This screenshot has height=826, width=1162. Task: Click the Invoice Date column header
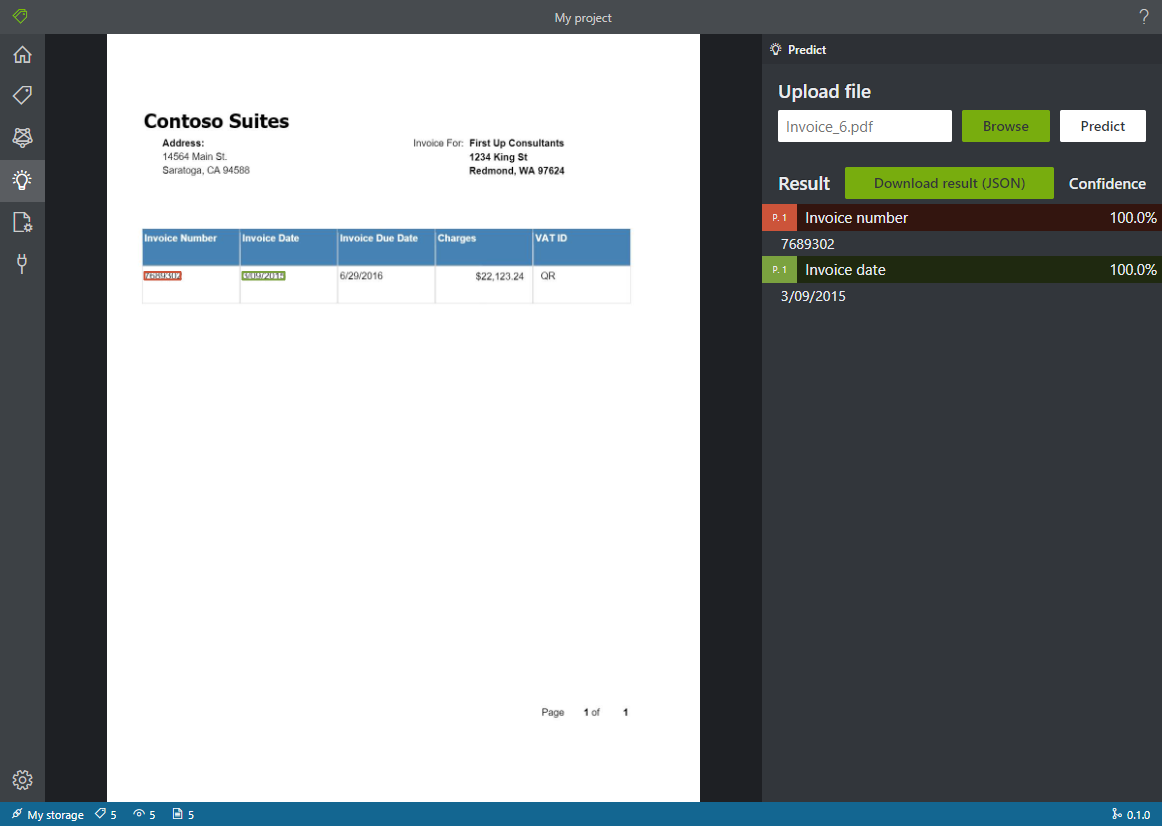tap(270, 238)
